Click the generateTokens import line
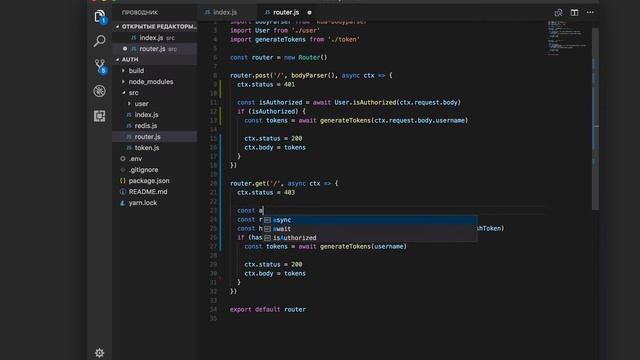The width and height of the screenshot is (640, 360). pyautogui.click(x=295, y=40)
